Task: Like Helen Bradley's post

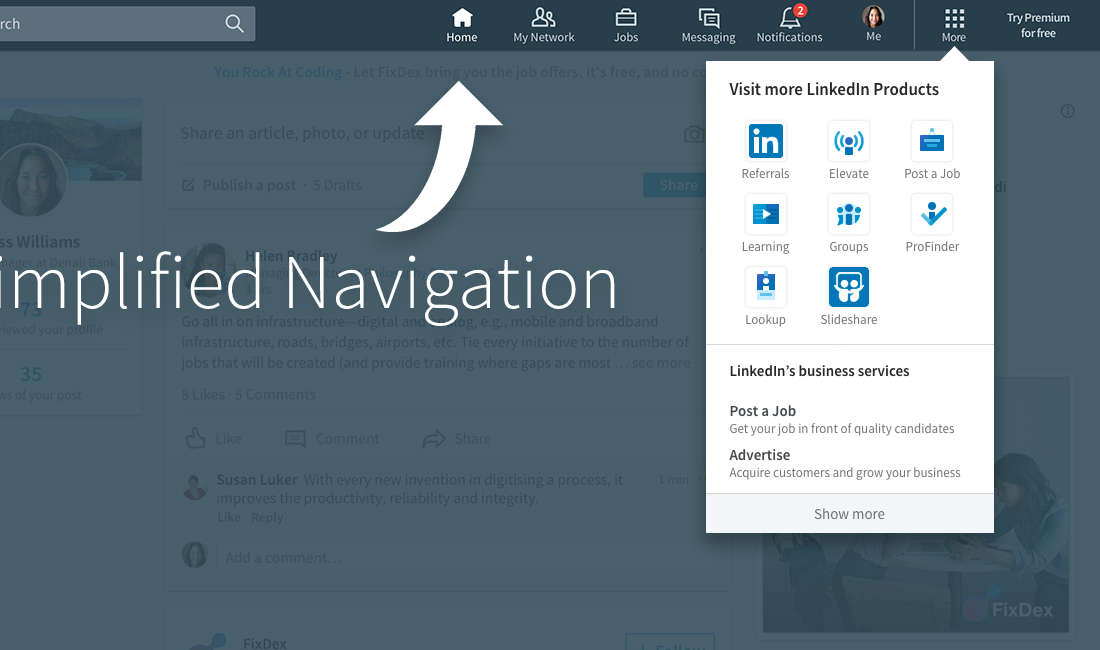Action: click(x=213, y=439)
